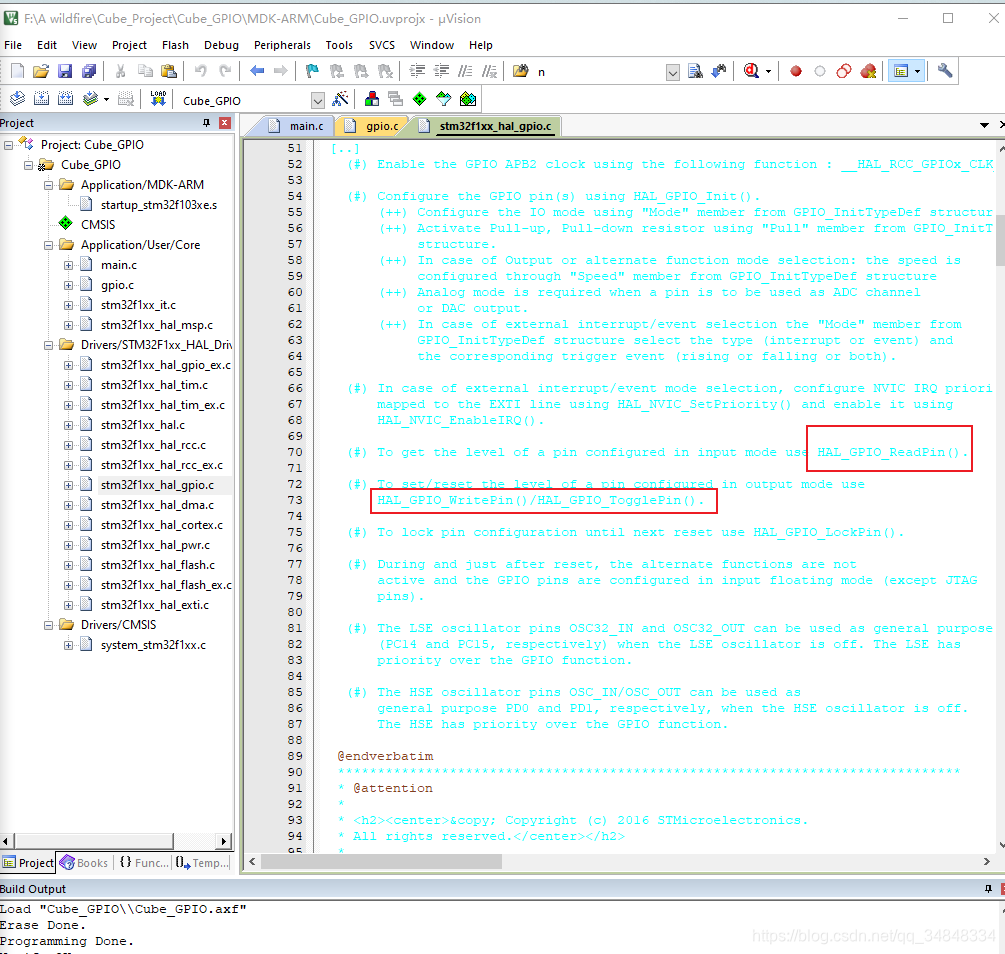Click the Select Software Packs icon
This screenshot has height=954, width=1005.
[x=444, y=99]
